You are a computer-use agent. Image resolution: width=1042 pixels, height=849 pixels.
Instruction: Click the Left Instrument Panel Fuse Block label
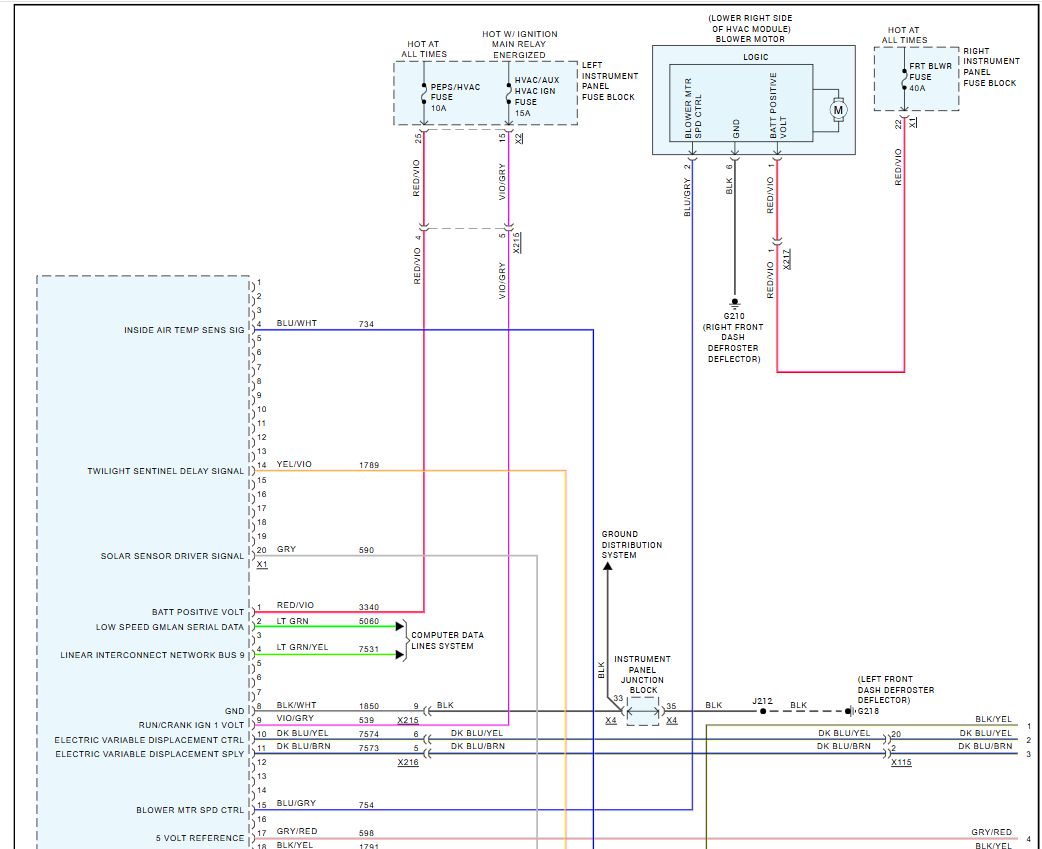[609, 81]
